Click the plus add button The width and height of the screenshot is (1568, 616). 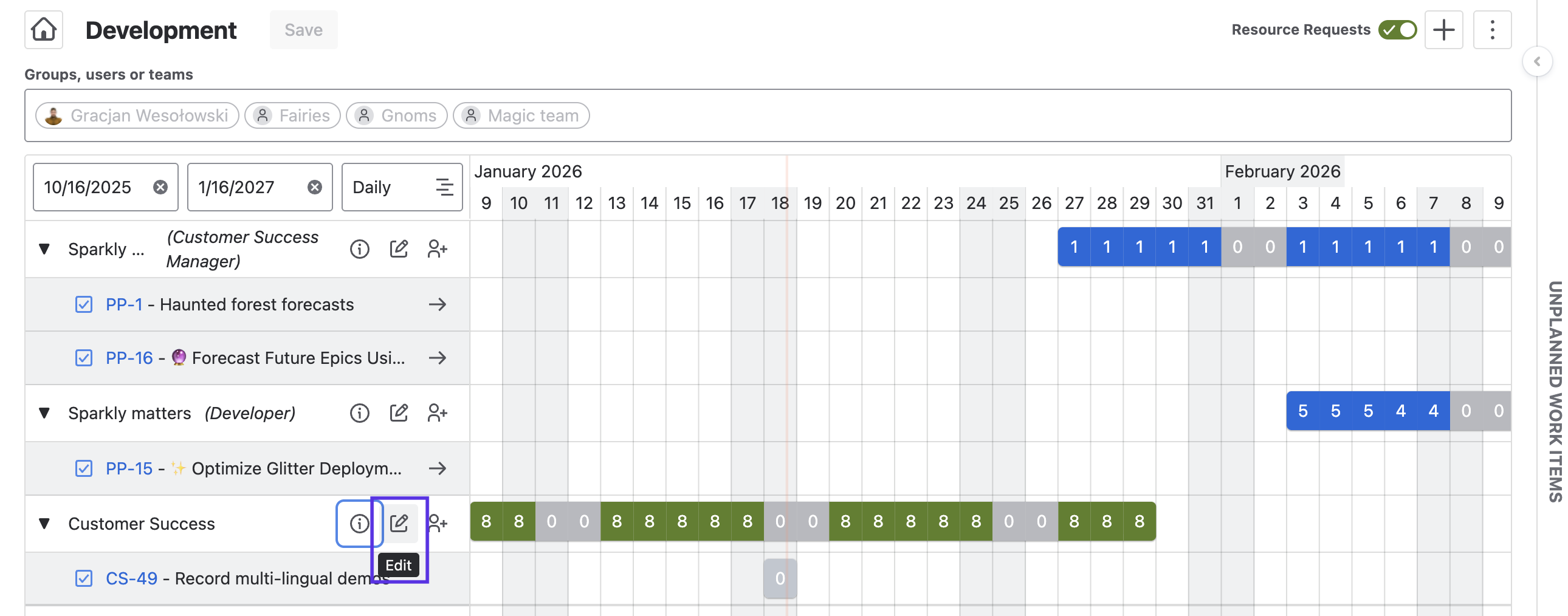pyautogui.click(x=1443, y=30)
